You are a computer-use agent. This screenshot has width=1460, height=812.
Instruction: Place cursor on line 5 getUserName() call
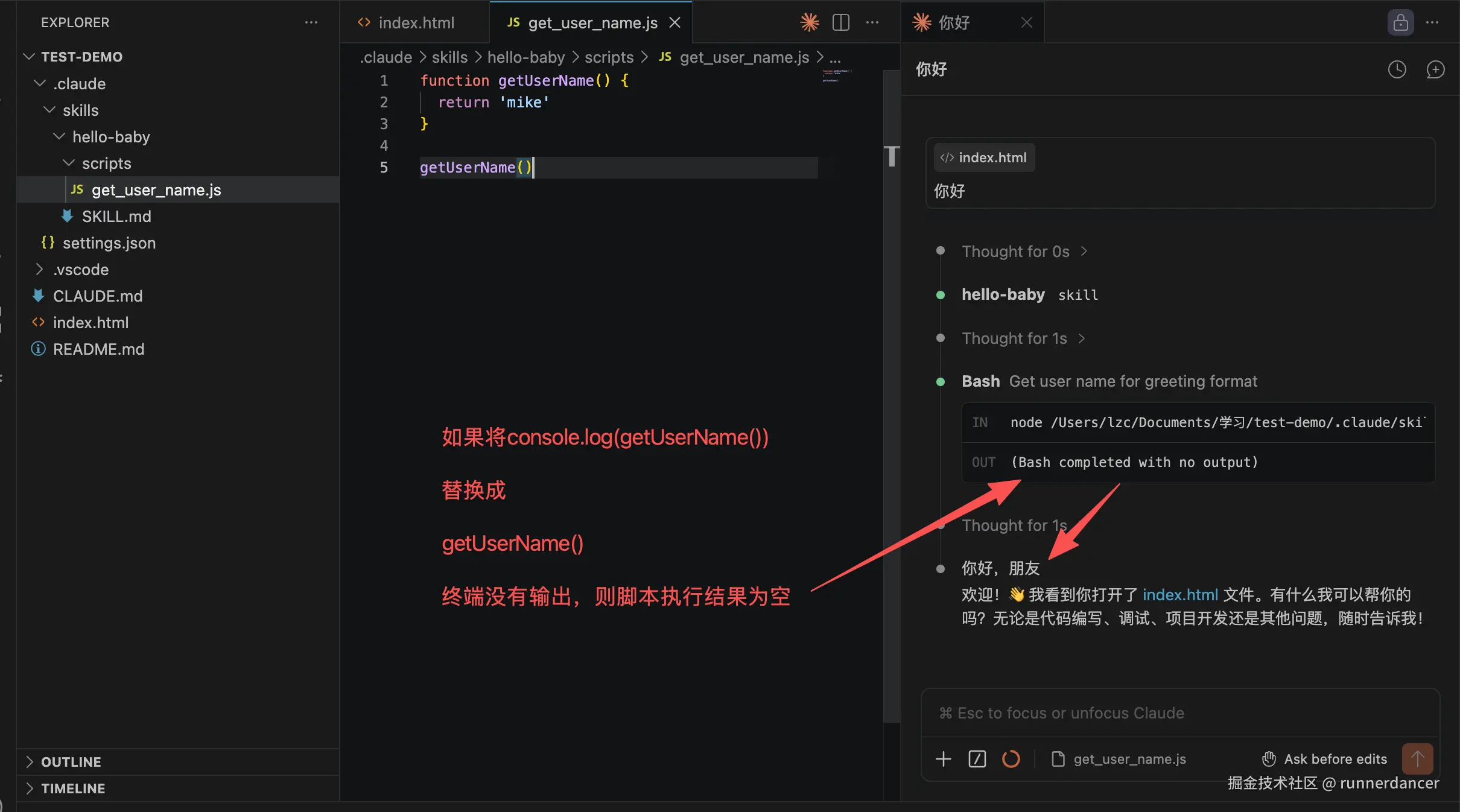pyautogui.click(x=476, y=167)
